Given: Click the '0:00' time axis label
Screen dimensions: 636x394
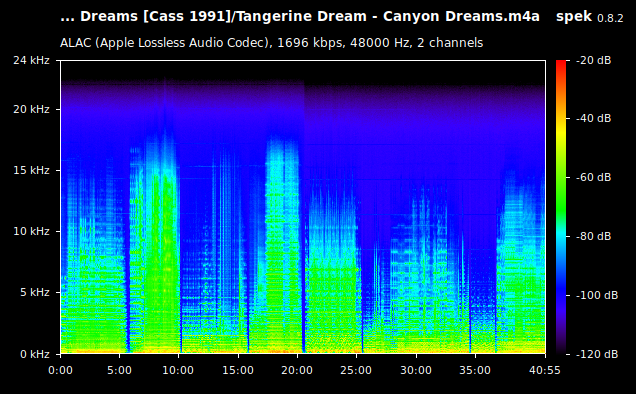Looking at the screenshot, I should point(60,370).
